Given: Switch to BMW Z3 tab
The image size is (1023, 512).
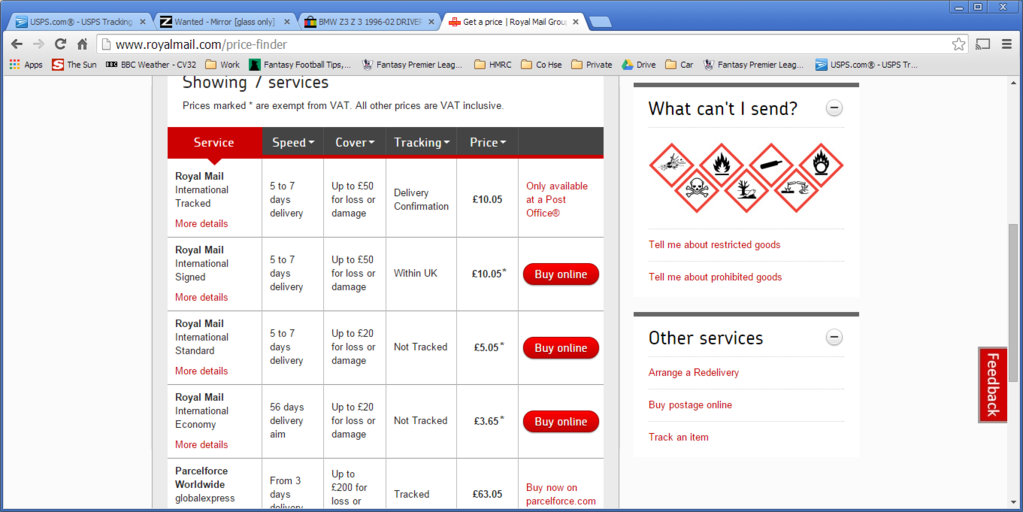Looking at the screenshot, I should pos(369,22).
